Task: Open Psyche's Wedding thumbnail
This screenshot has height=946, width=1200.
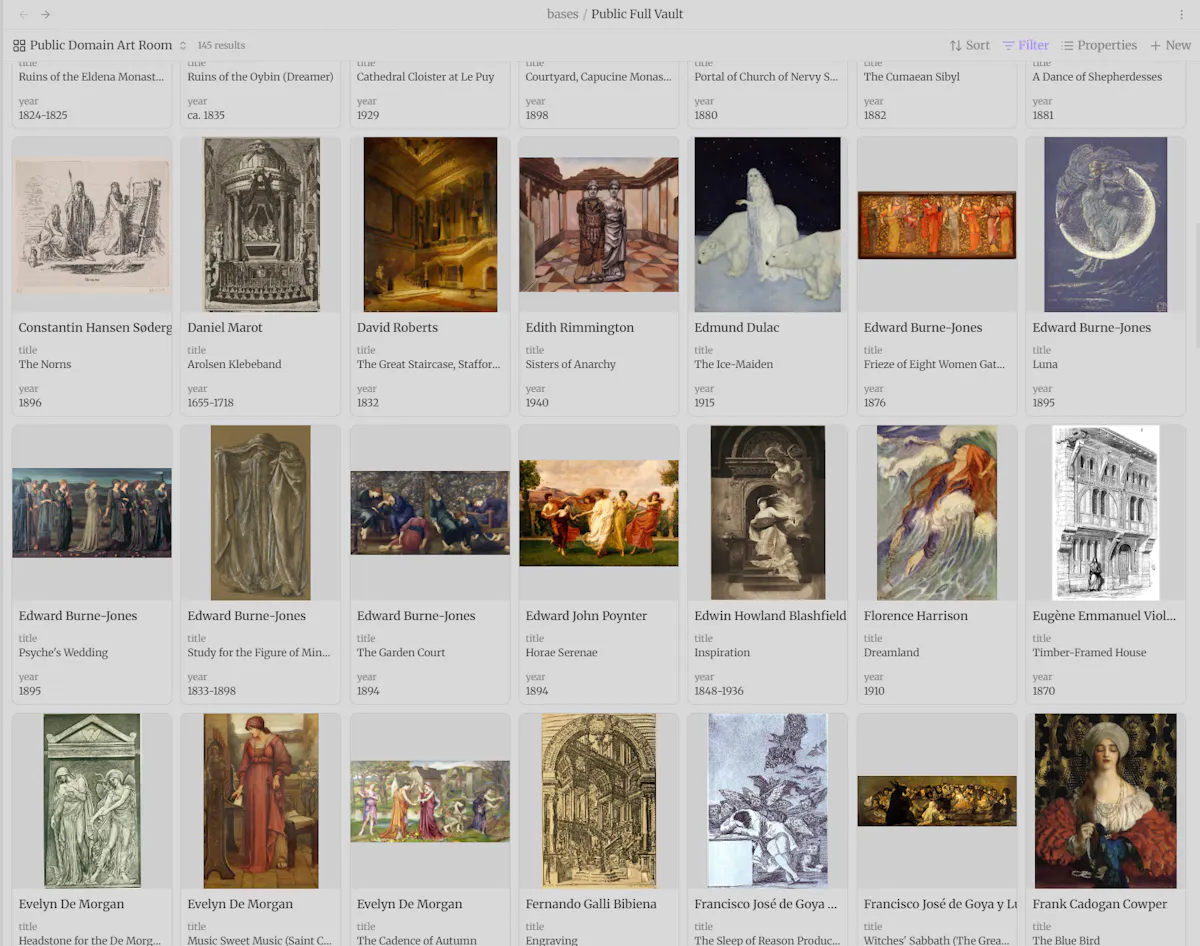Action: (92, 513)
